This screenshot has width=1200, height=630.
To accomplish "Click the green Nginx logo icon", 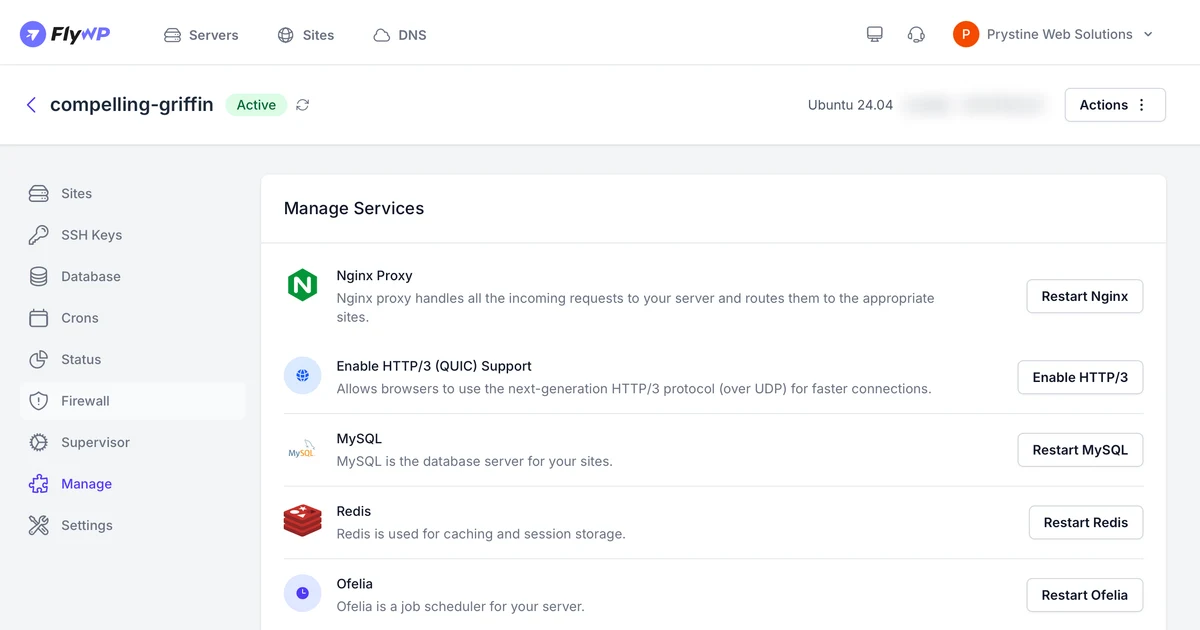I will pyautogui.click(x=302, y=286).
